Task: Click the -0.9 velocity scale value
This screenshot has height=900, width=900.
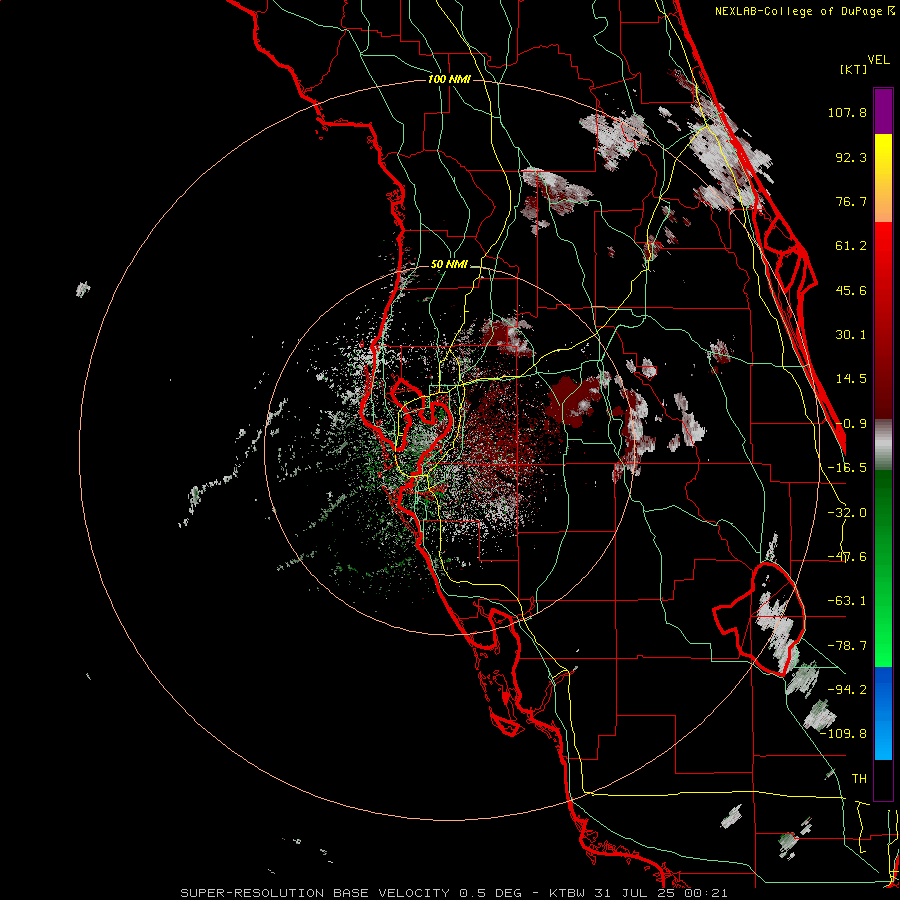Action: pyautogui.click(x=851, y=424)
